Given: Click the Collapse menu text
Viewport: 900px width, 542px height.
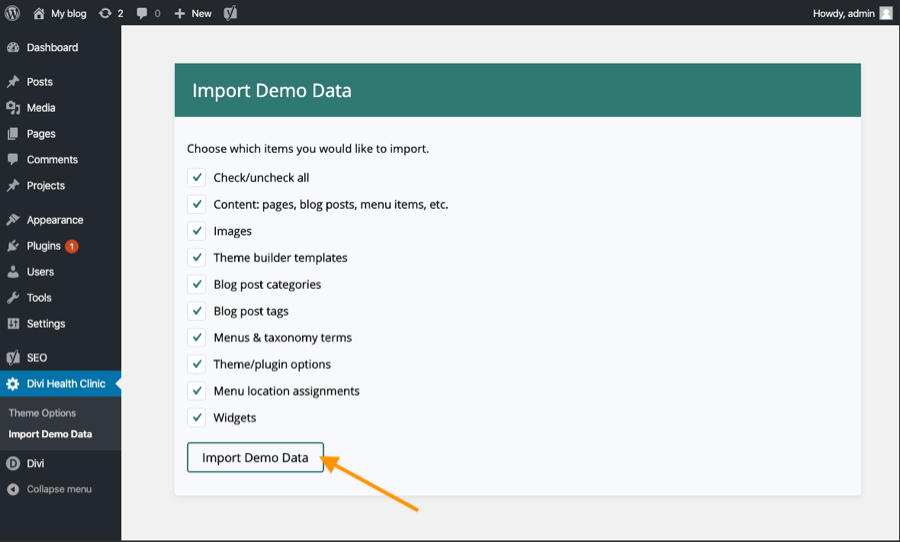Looking at the screenshot, I should 59,489.
